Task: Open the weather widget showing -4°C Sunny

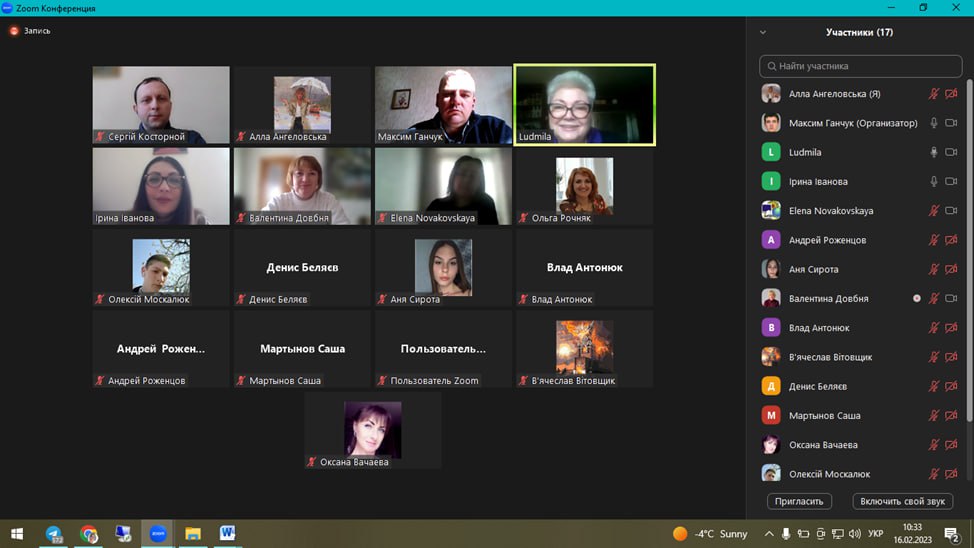Action: coord(710,534)
